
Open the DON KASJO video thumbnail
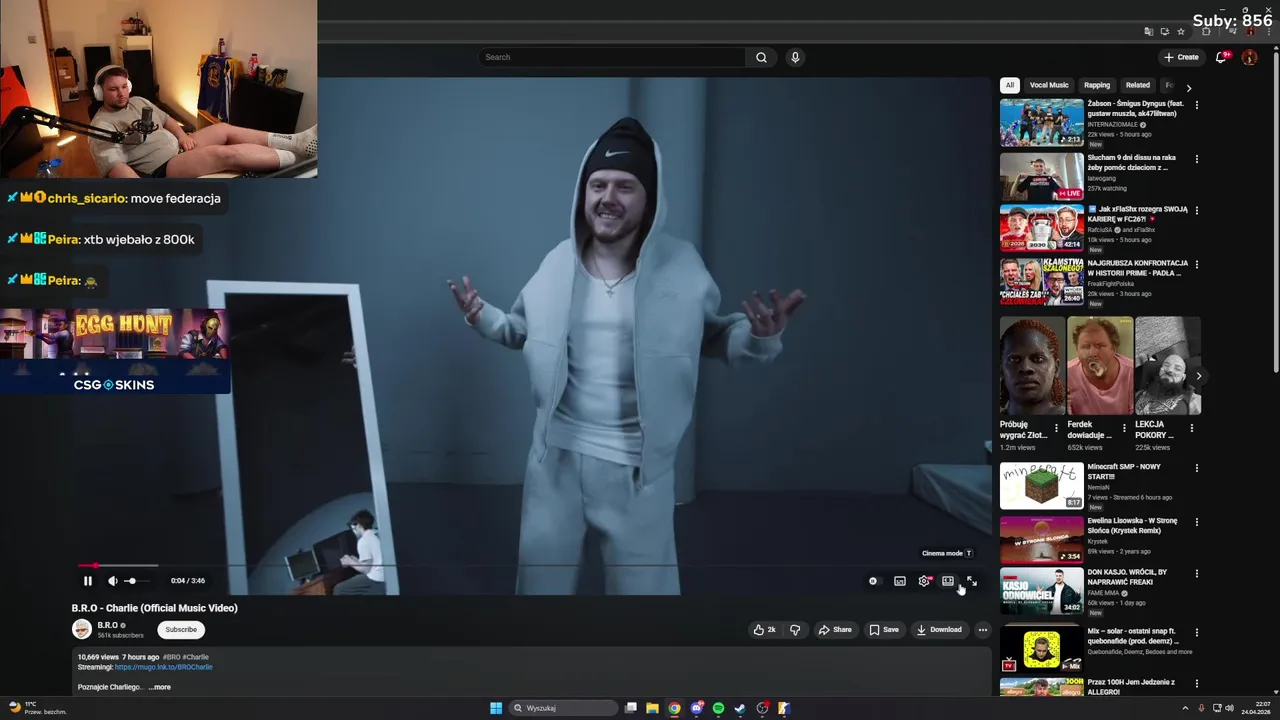[x=1041, y=591]
